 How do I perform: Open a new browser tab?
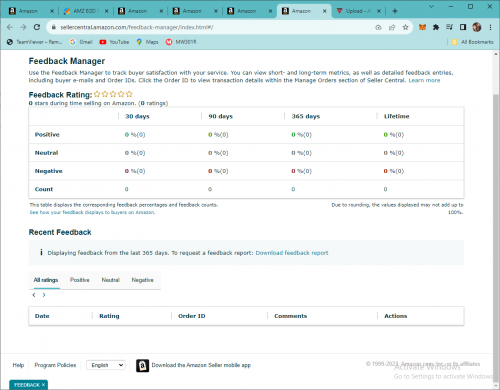point(395,11)
